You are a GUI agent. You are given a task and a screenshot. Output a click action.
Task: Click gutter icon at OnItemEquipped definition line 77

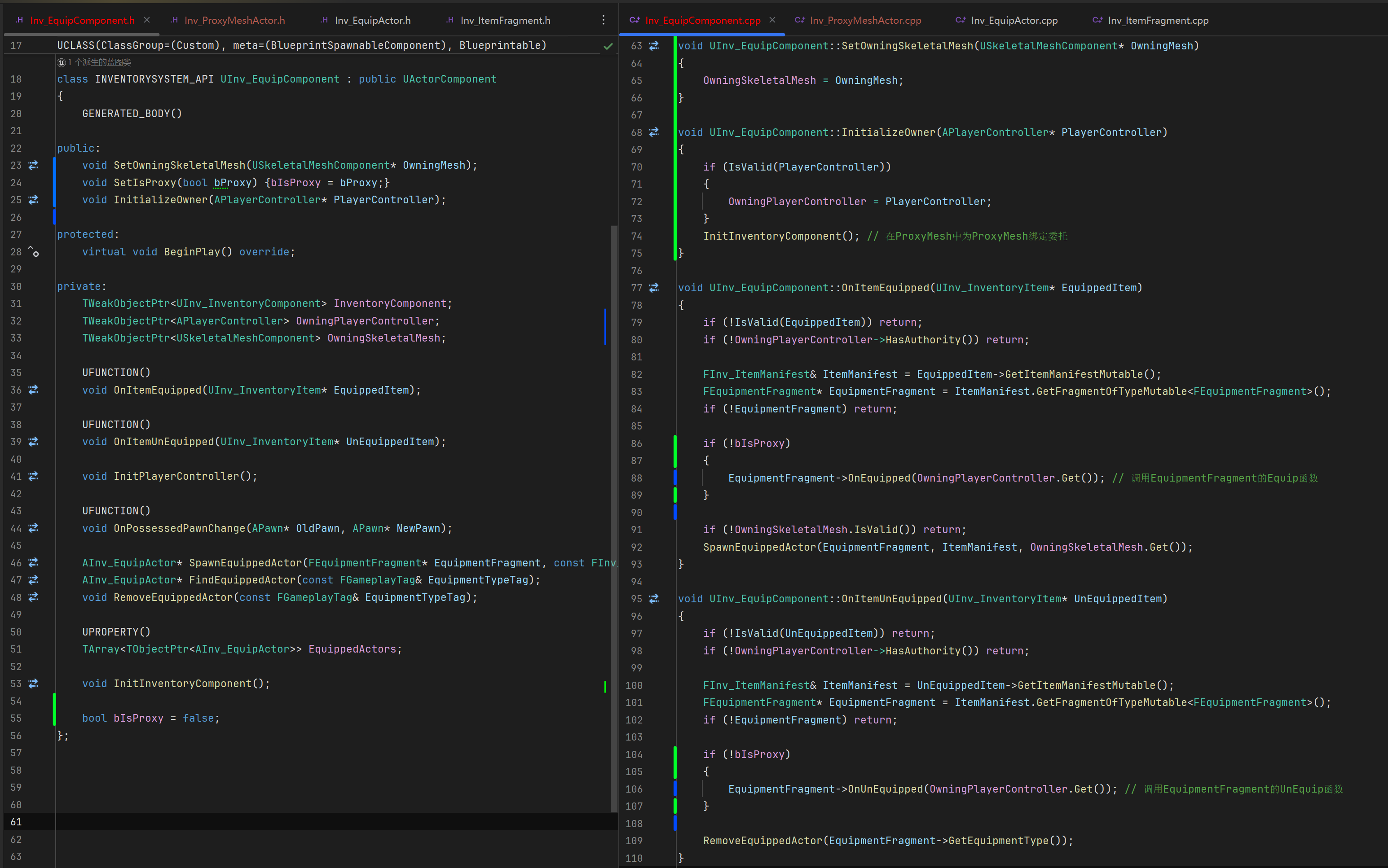pyautogui.click(x=653, y=288)
